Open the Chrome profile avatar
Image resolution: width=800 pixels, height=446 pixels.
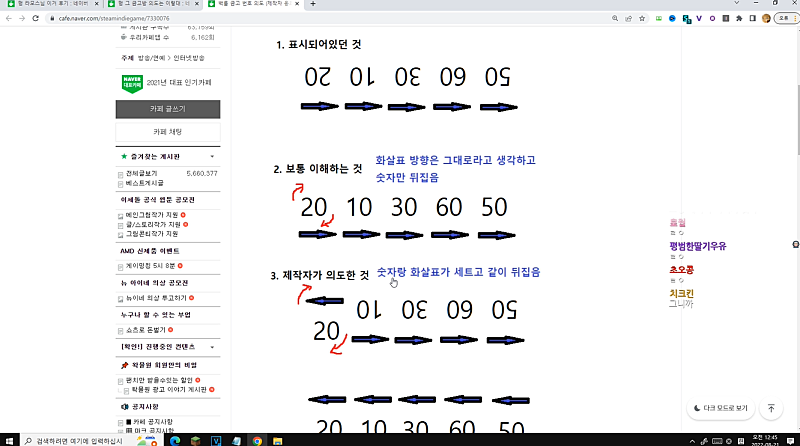pyautogui.click(x=766, y=18)
